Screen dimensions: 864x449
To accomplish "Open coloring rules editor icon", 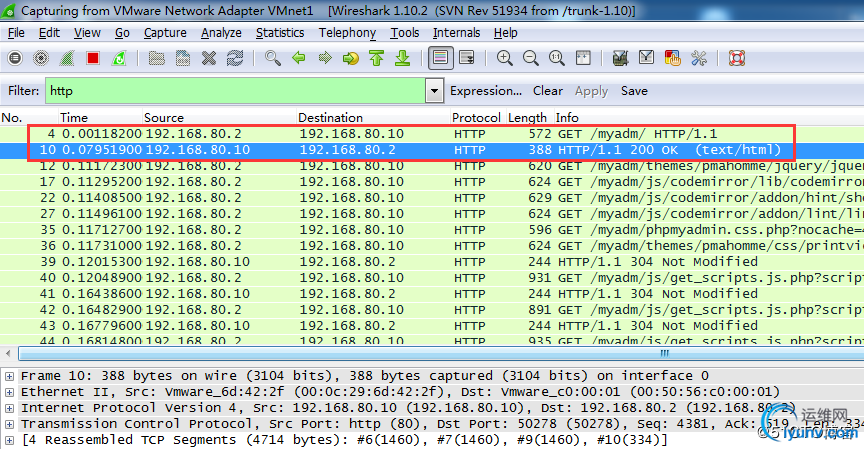I will pos(672,58).
